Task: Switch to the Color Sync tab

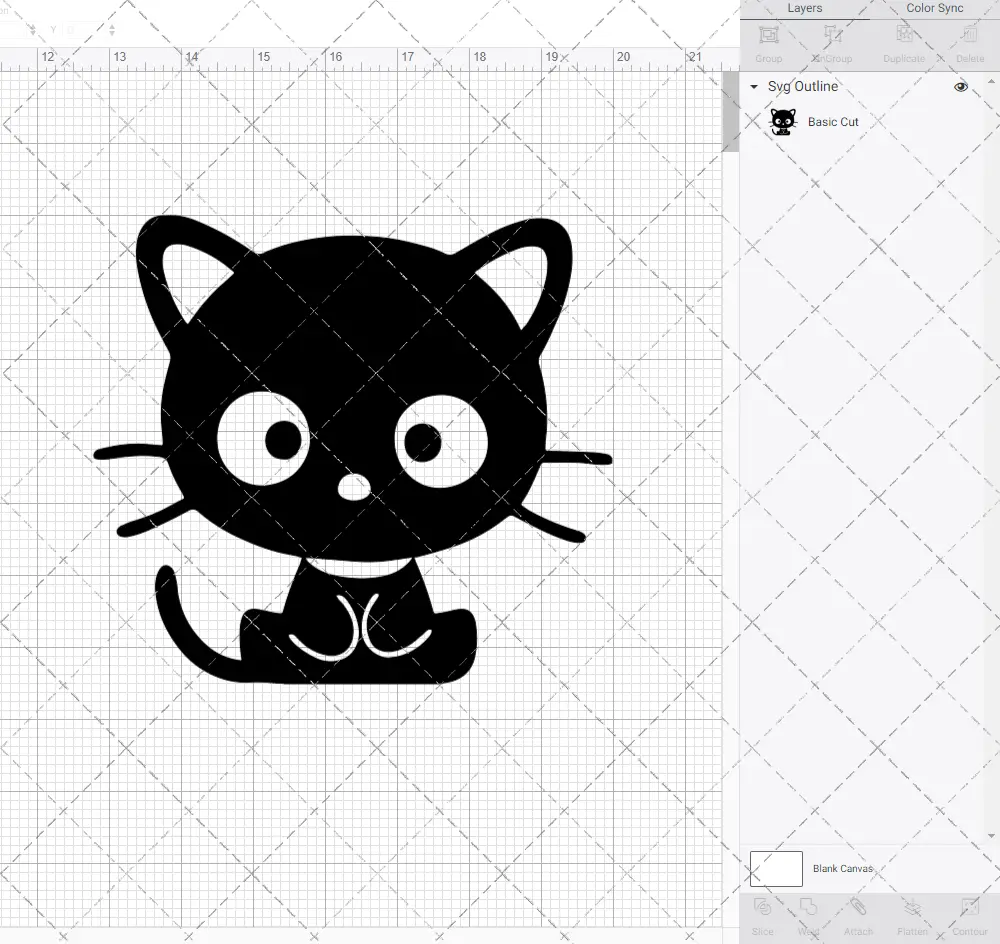Action: [x=934, y=8]
